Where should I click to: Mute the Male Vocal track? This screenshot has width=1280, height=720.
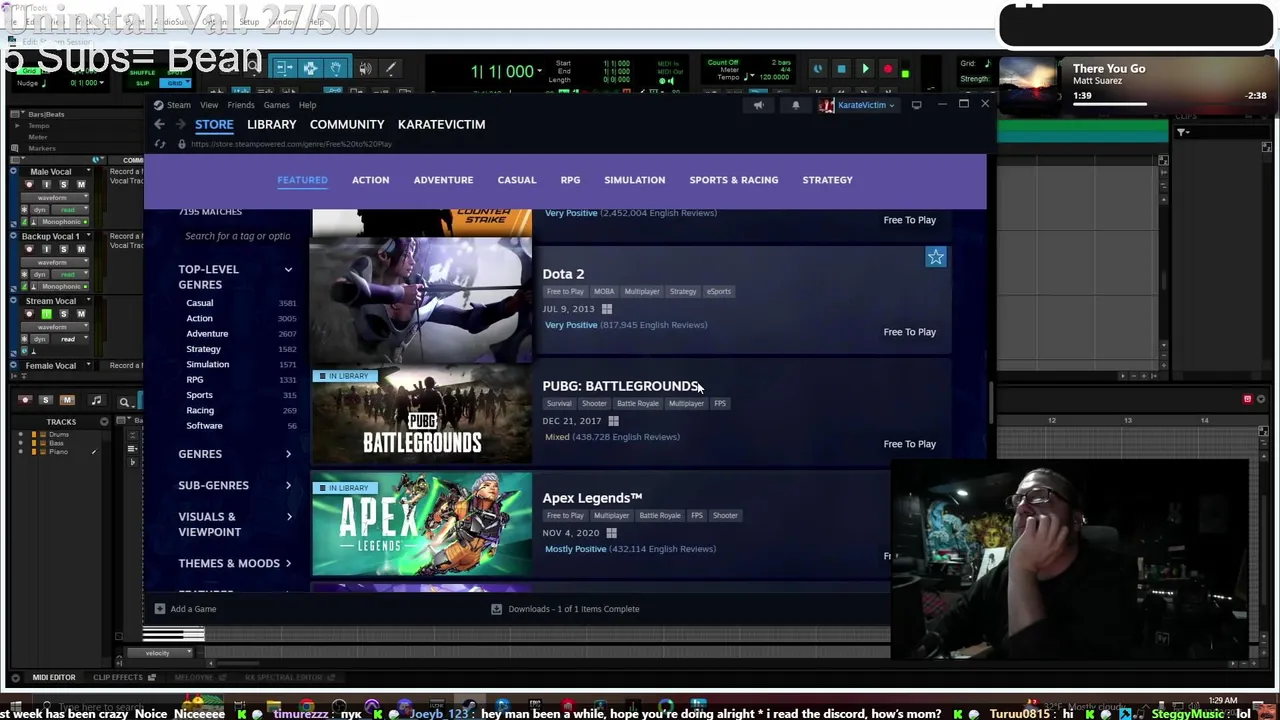[81, 185]
